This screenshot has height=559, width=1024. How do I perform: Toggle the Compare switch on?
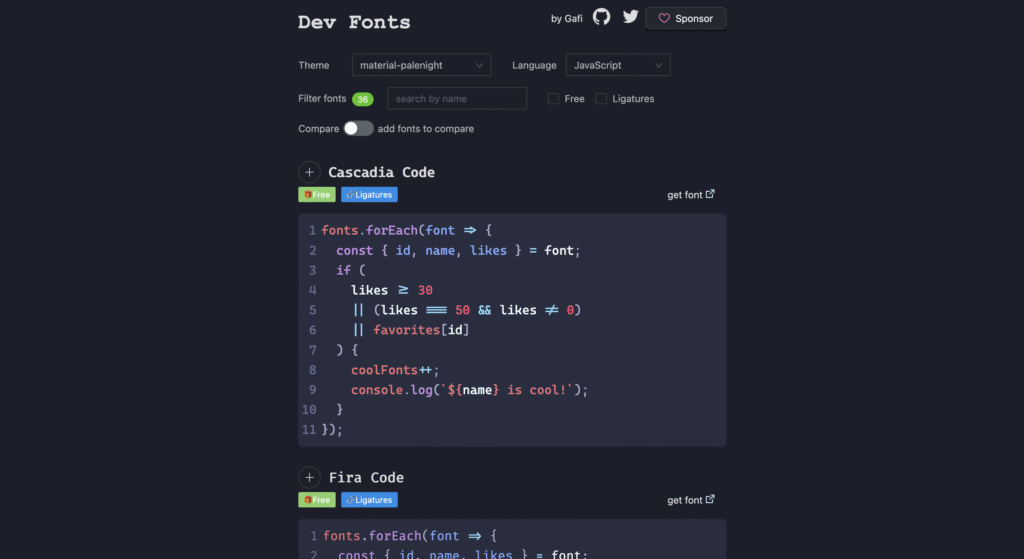(359, 129)
